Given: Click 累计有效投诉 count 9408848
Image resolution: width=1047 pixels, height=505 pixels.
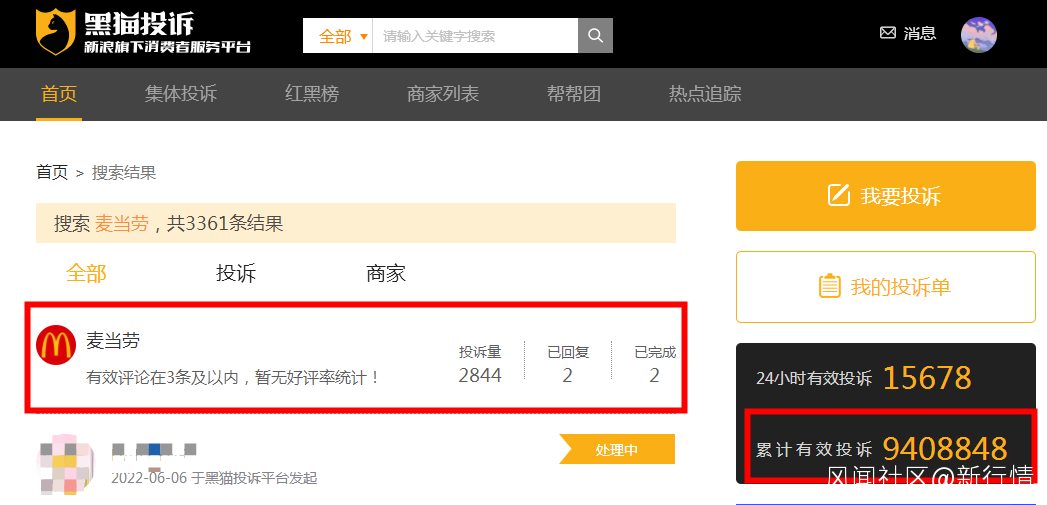Looking at the screenshot, I should 945,449.
